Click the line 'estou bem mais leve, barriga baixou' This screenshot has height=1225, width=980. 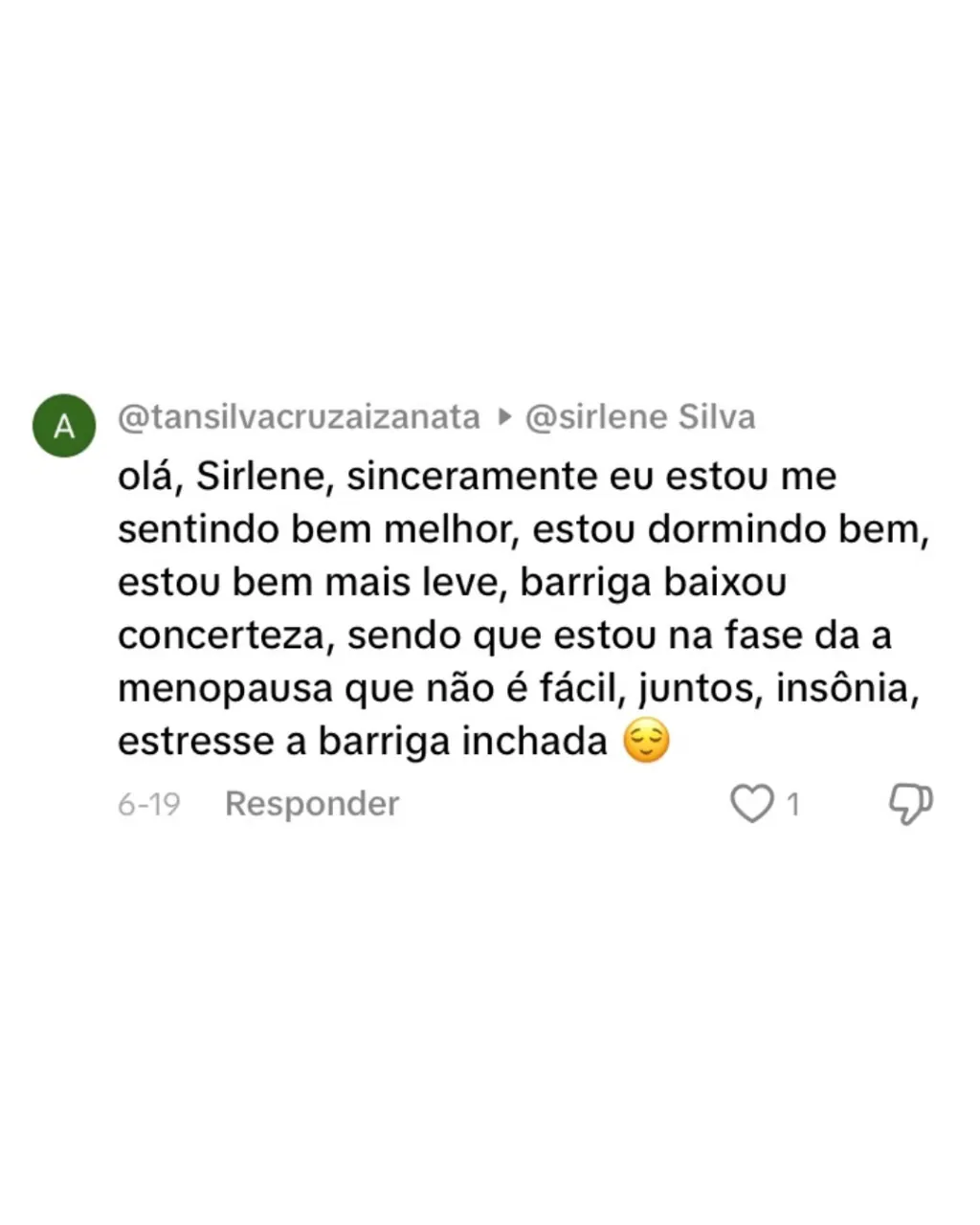(x=452, y=582)
